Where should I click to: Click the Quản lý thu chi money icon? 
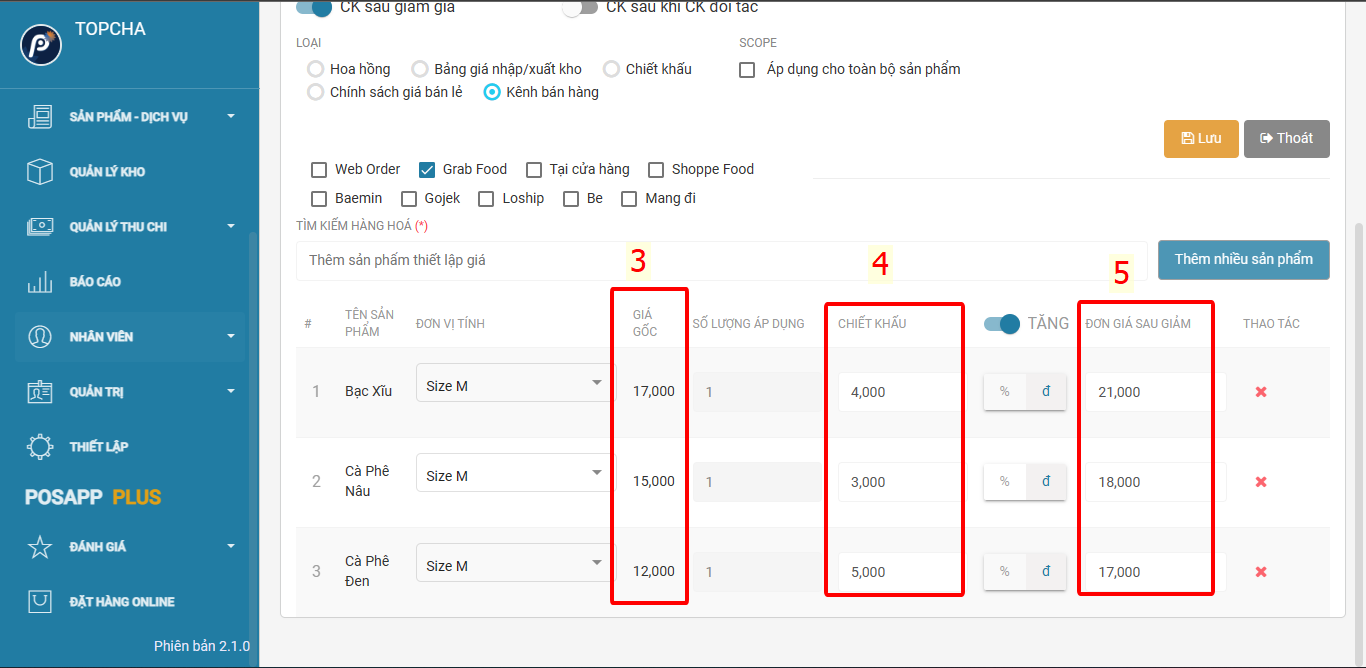40,227
